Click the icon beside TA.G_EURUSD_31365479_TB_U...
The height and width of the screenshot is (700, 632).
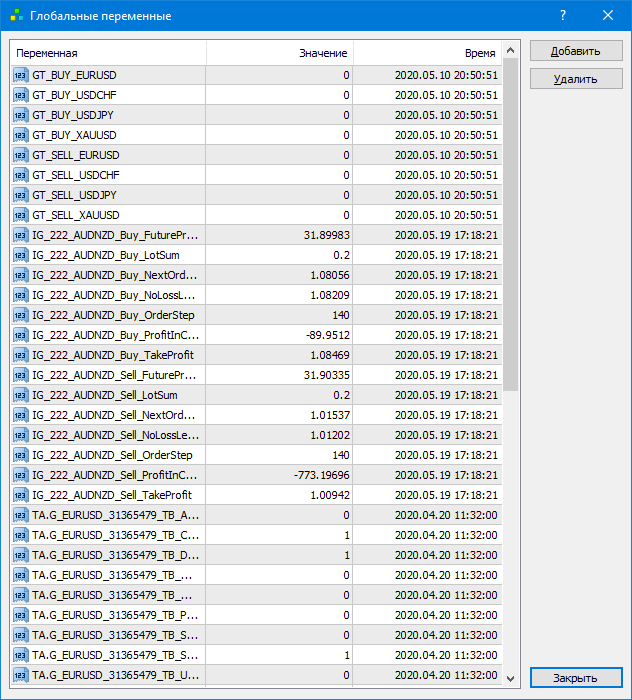[x=21, y=675]
